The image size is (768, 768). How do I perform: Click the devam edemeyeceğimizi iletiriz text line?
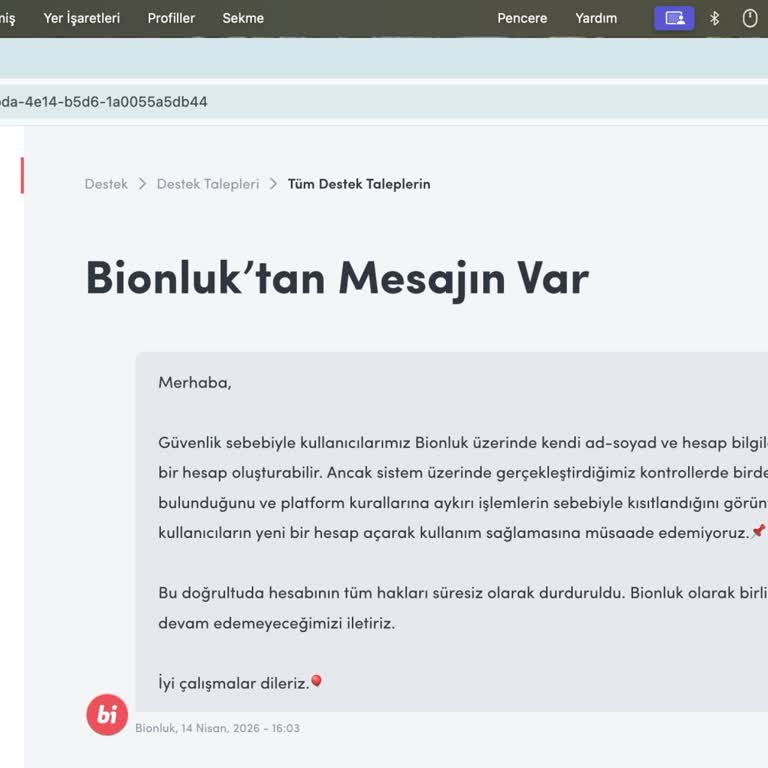coord(276,623)
